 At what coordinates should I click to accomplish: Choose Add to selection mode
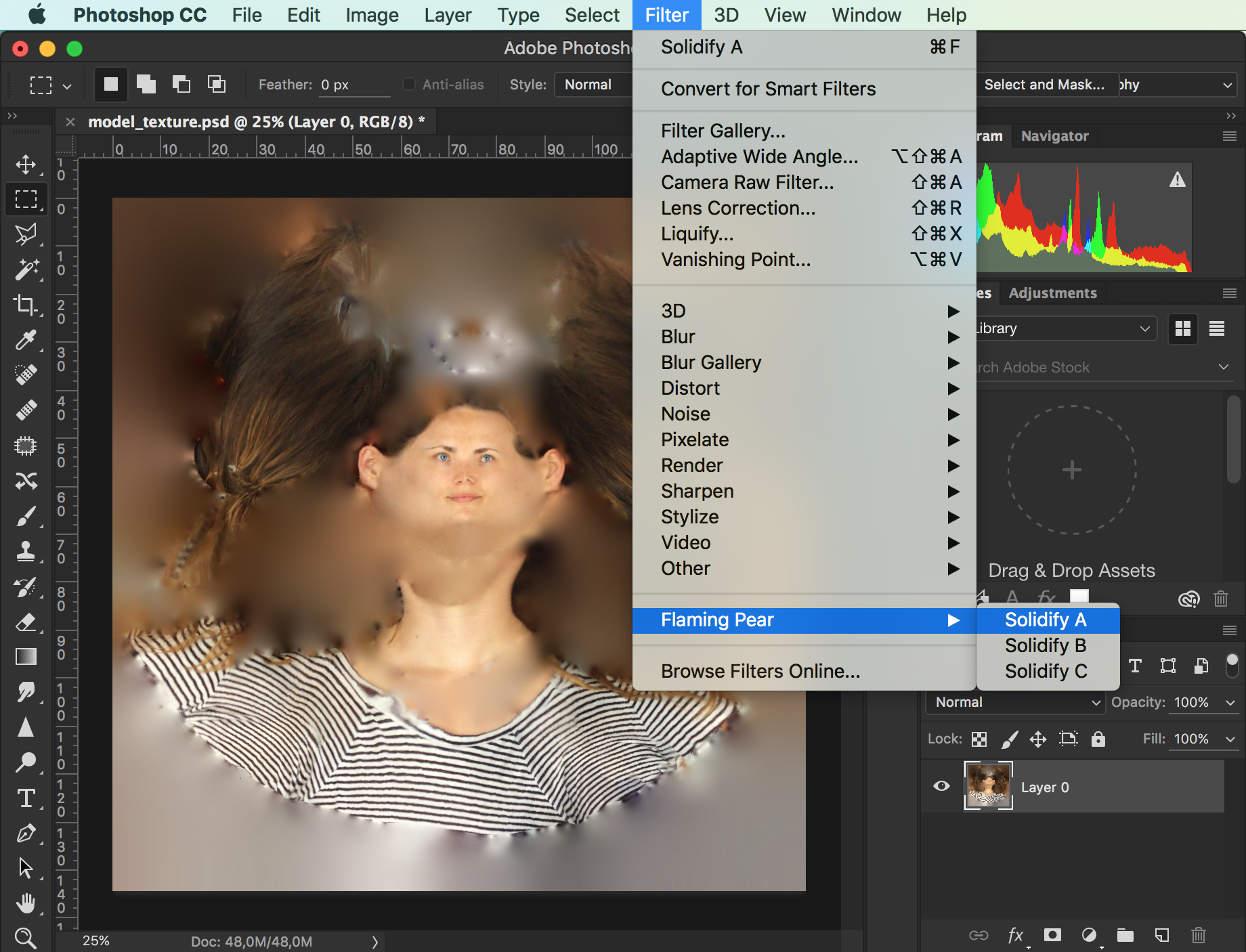coord(146,84)
